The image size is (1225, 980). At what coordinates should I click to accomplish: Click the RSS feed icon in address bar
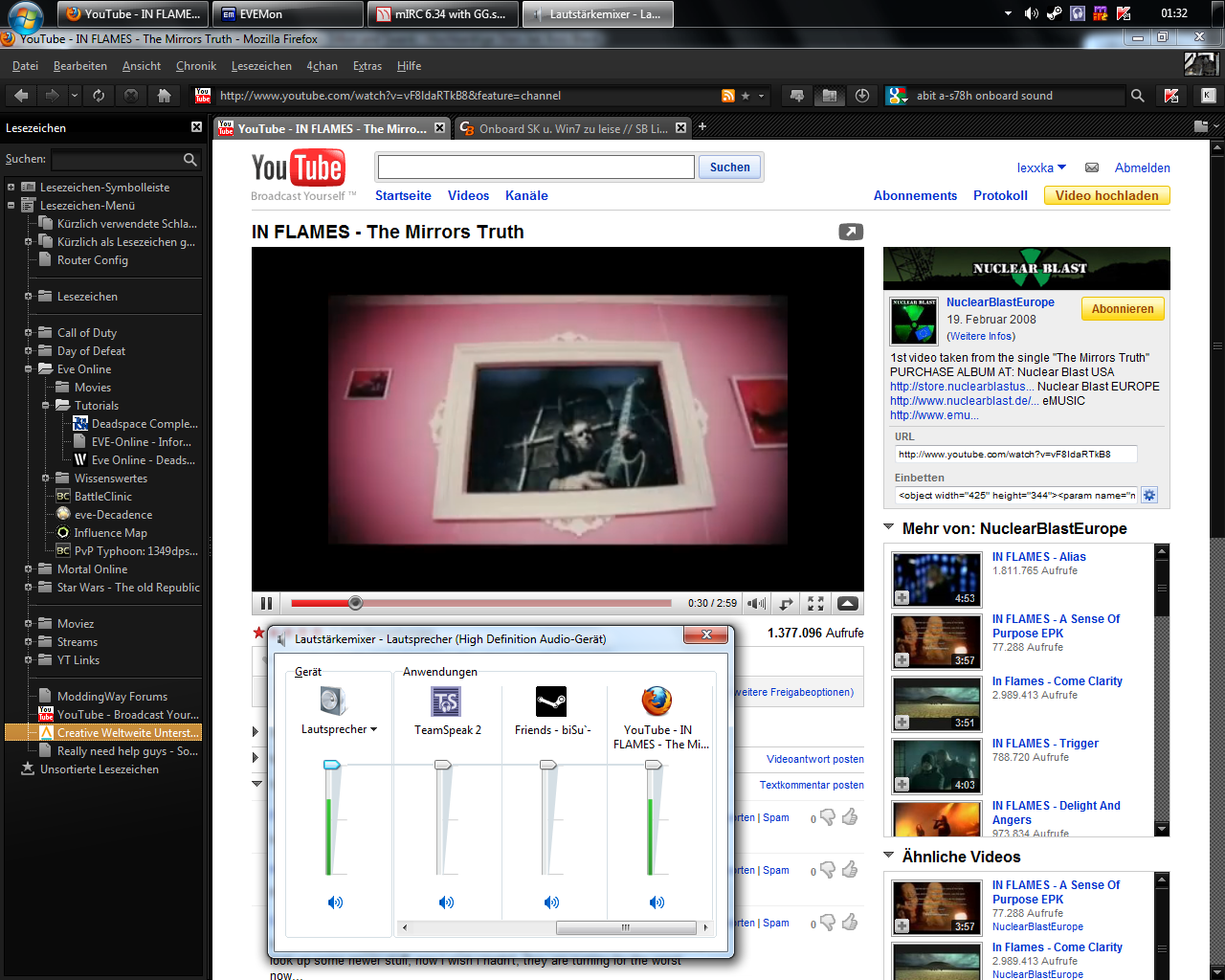point(728,96)
